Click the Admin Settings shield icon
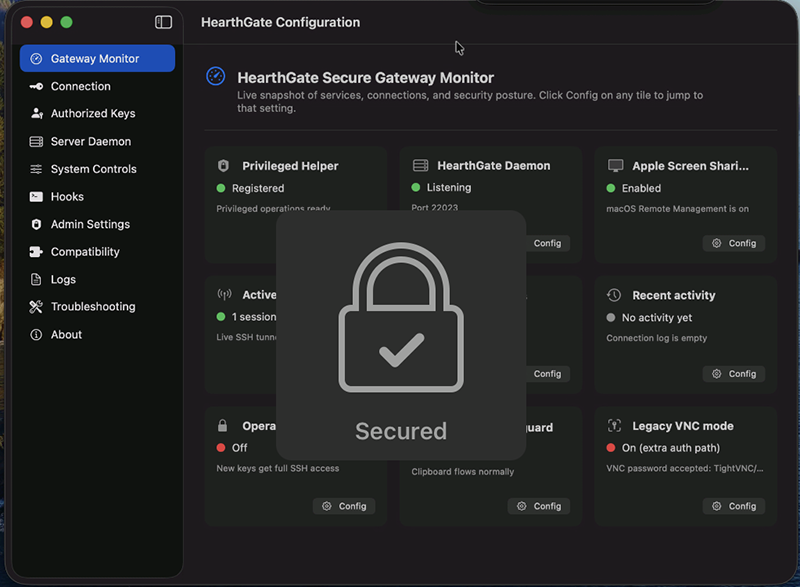Image resolution: width=800 pixels, height=587 pixels. pos(36,224)
